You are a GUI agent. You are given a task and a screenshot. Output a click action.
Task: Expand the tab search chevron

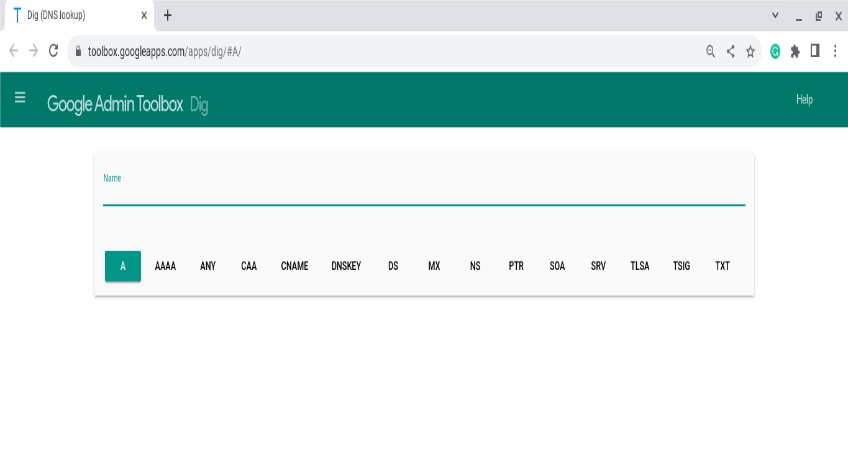pos(775,15)
